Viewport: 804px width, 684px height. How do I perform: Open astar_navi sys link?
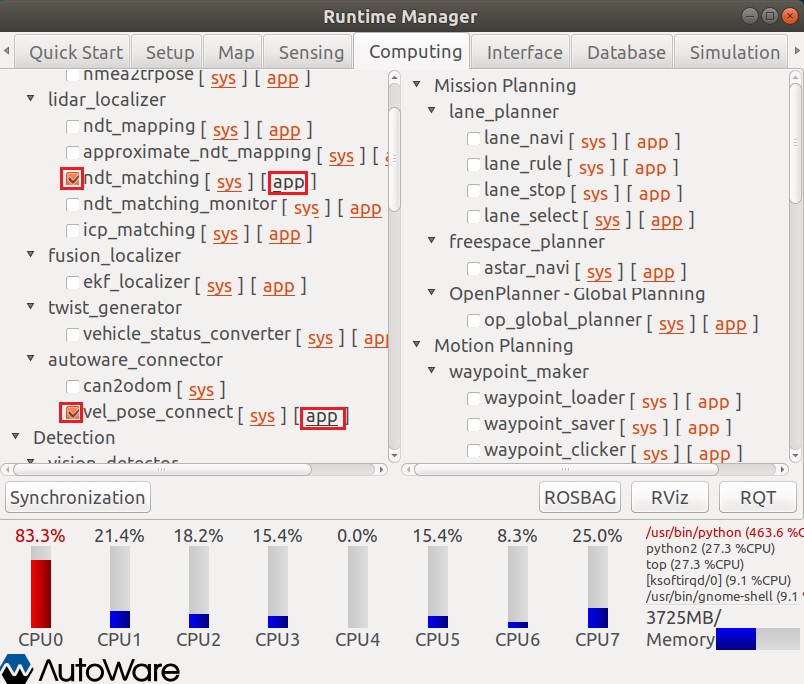(x=599, y=273)
